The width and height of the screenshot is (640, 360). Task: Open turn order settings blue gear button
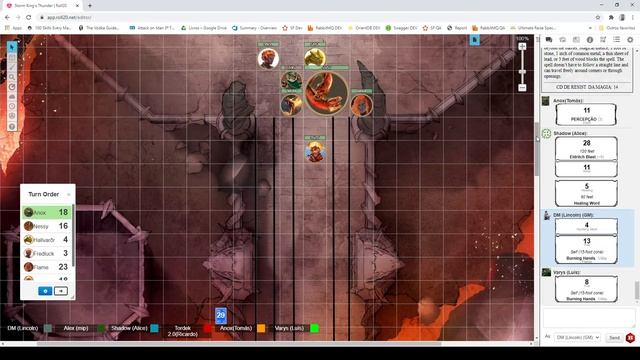pos(45,291)
